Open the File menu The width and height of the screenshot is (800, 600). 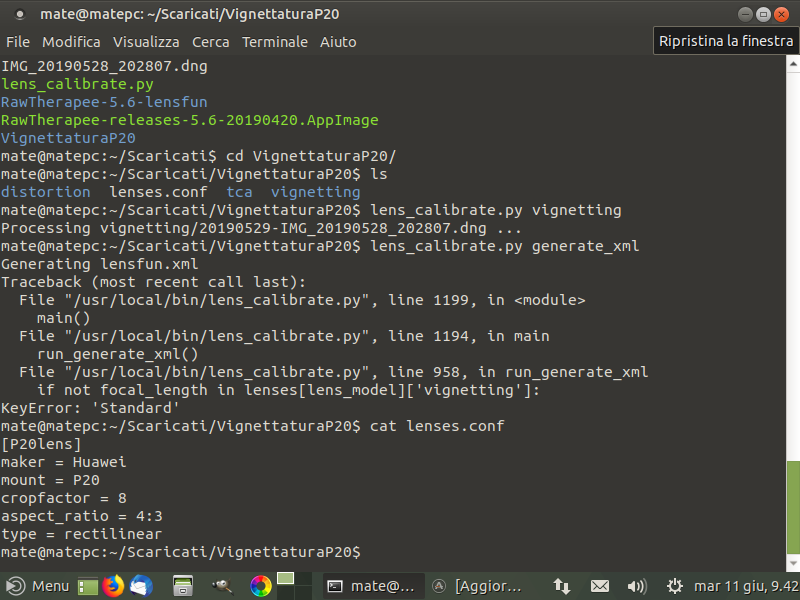point(18,42)
